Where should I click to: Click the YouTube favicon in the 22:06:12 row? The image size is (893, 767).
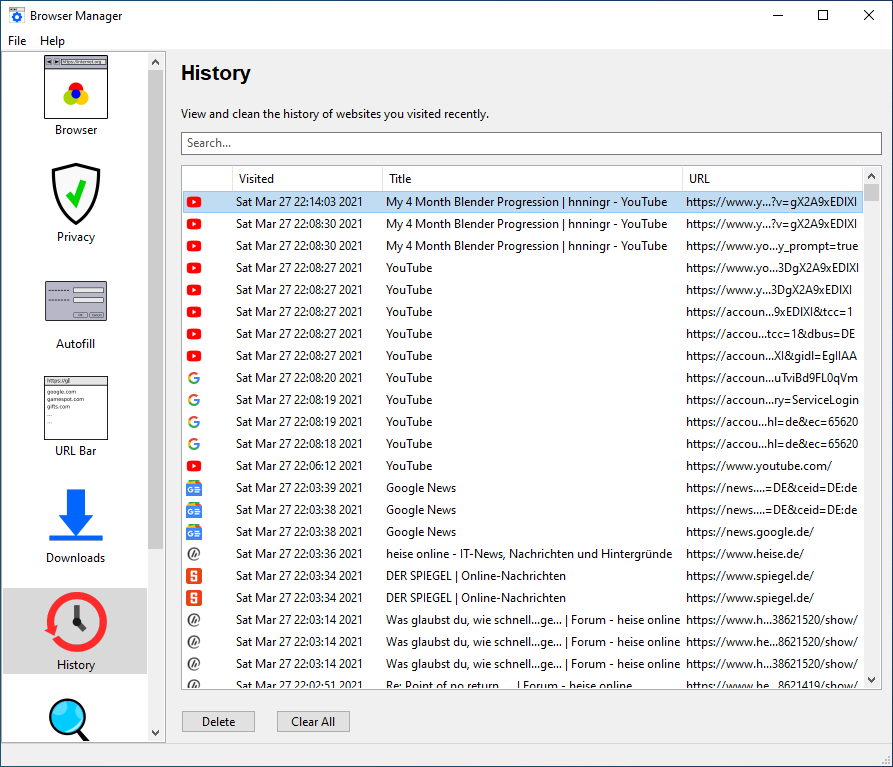click(194, 466)
